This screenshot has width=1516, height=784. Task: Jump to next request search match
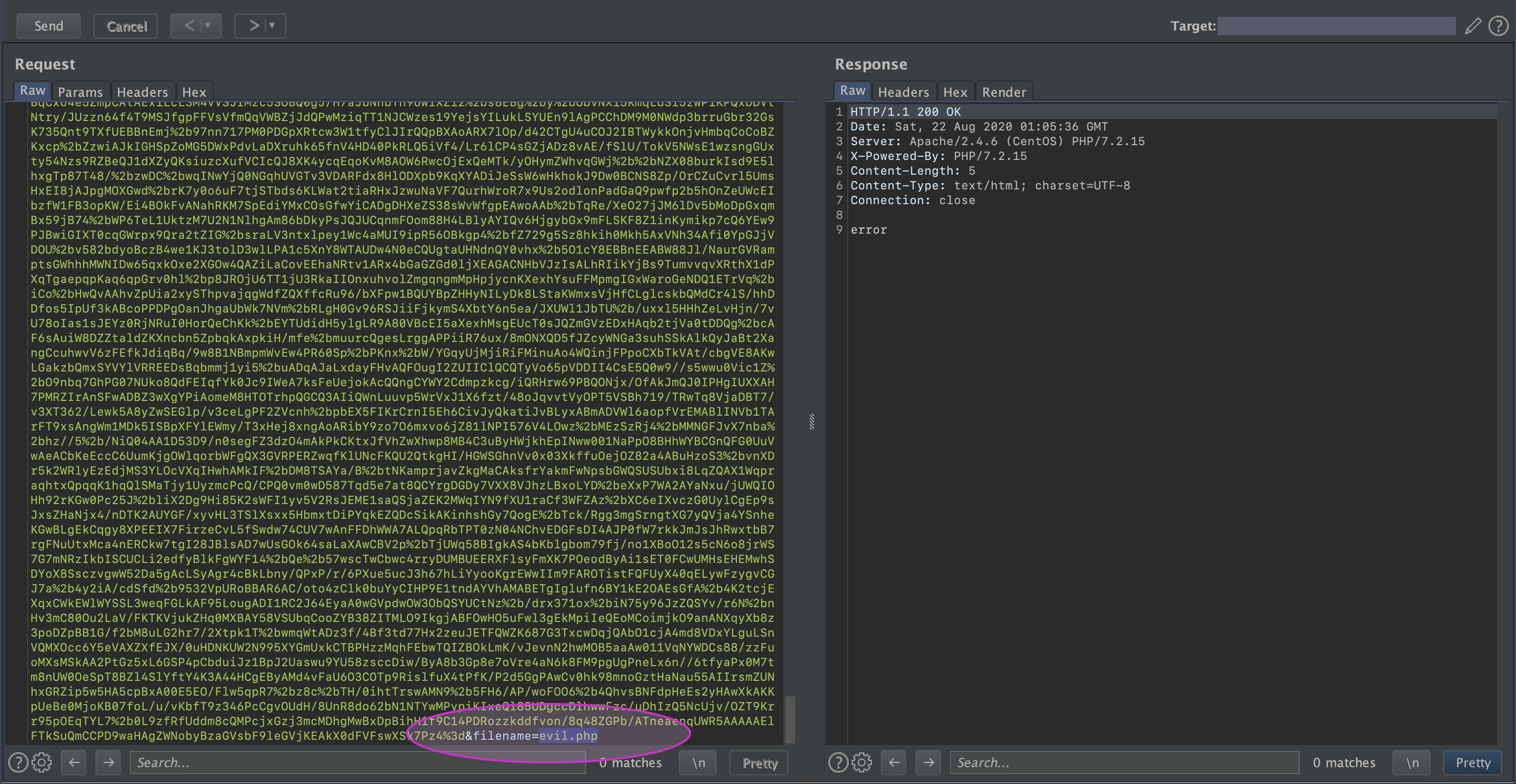pyautogui.click(x=108, y=762)
